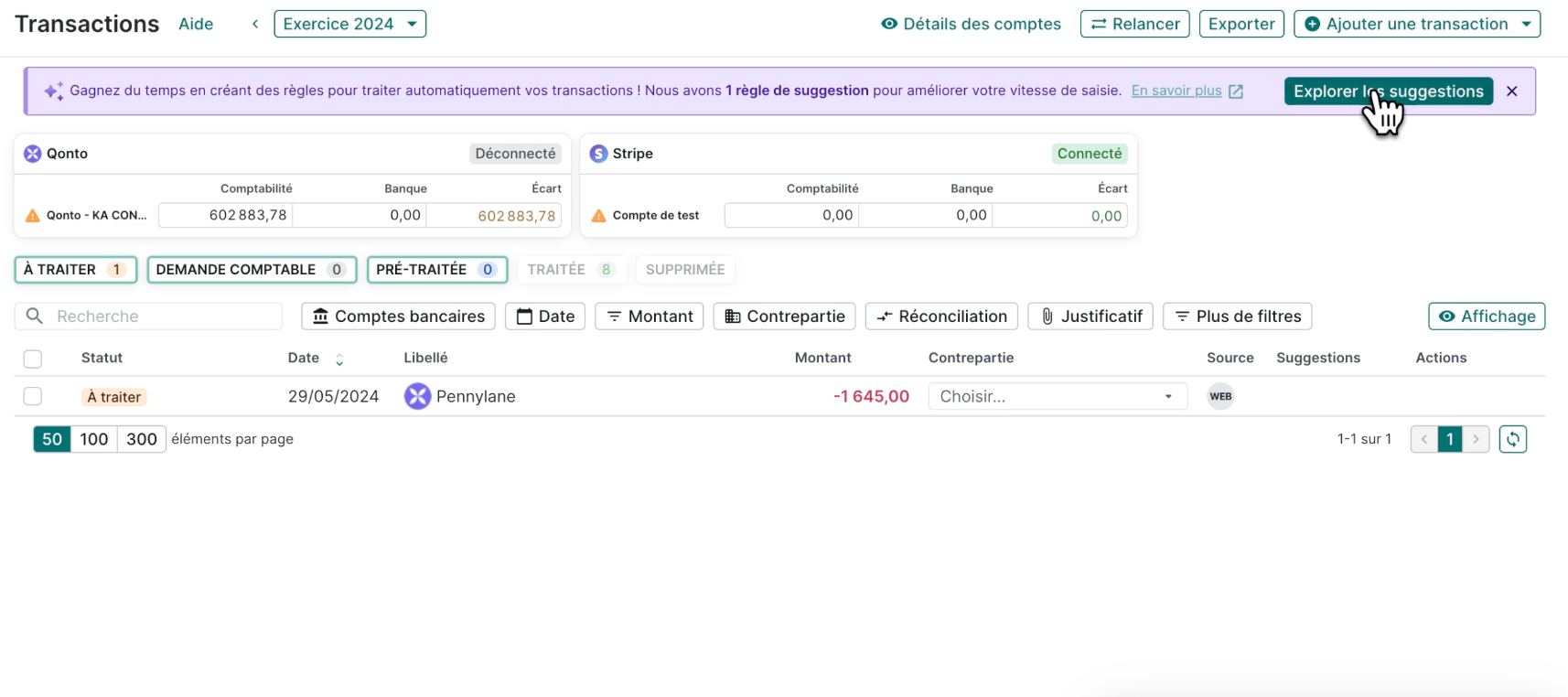Click the WEB source badge
Image resolution: width=1568 pixels, height=697 pixels.
1220,396
